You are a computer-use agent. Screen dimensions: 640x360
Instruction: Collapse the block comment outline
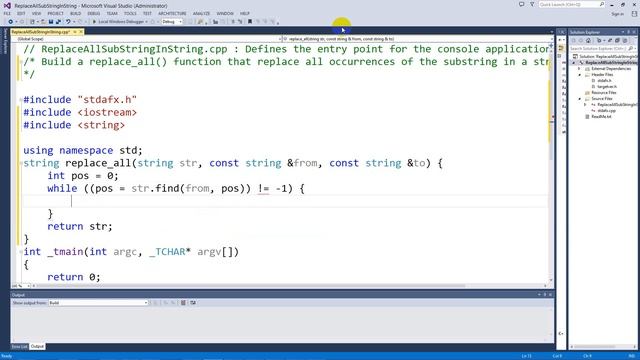[x=21, y=62]
